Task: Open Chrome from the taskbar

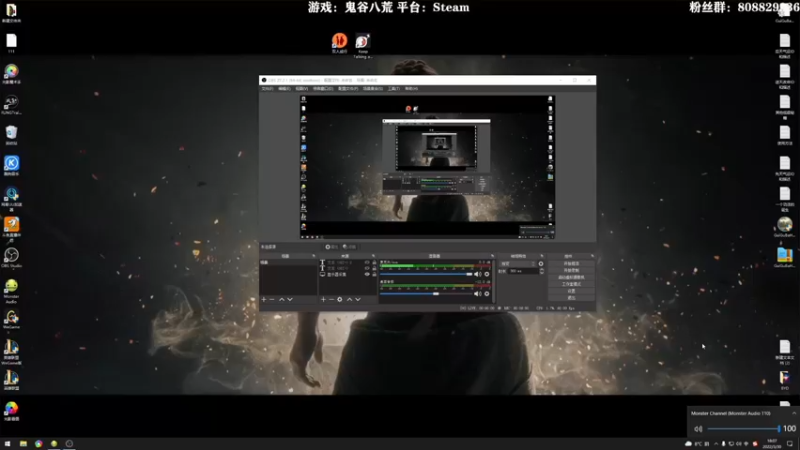Action: tap(38, 444)
